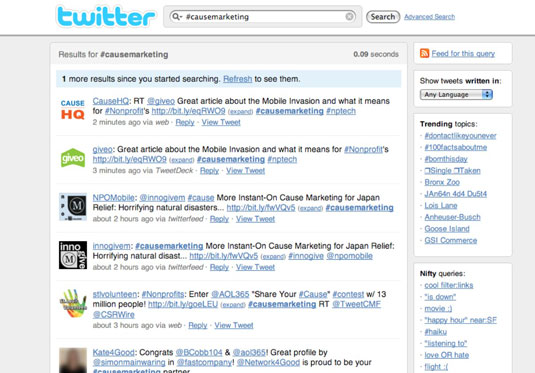Open trending topic #dontactlikeyounever
Viewport: 535px width, 373px height.
460,136
